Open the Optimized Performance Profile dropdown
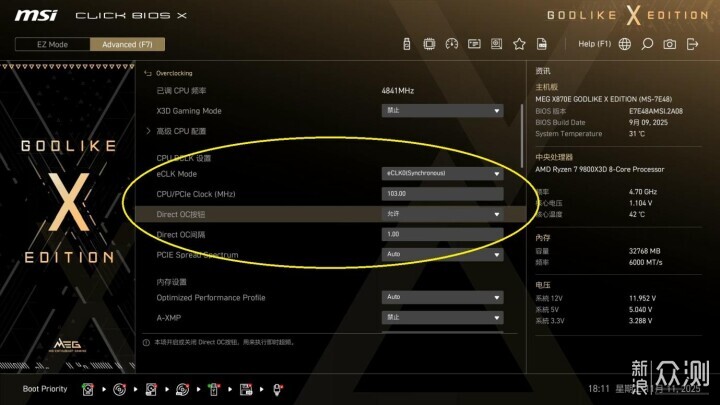 pos(442,298)
